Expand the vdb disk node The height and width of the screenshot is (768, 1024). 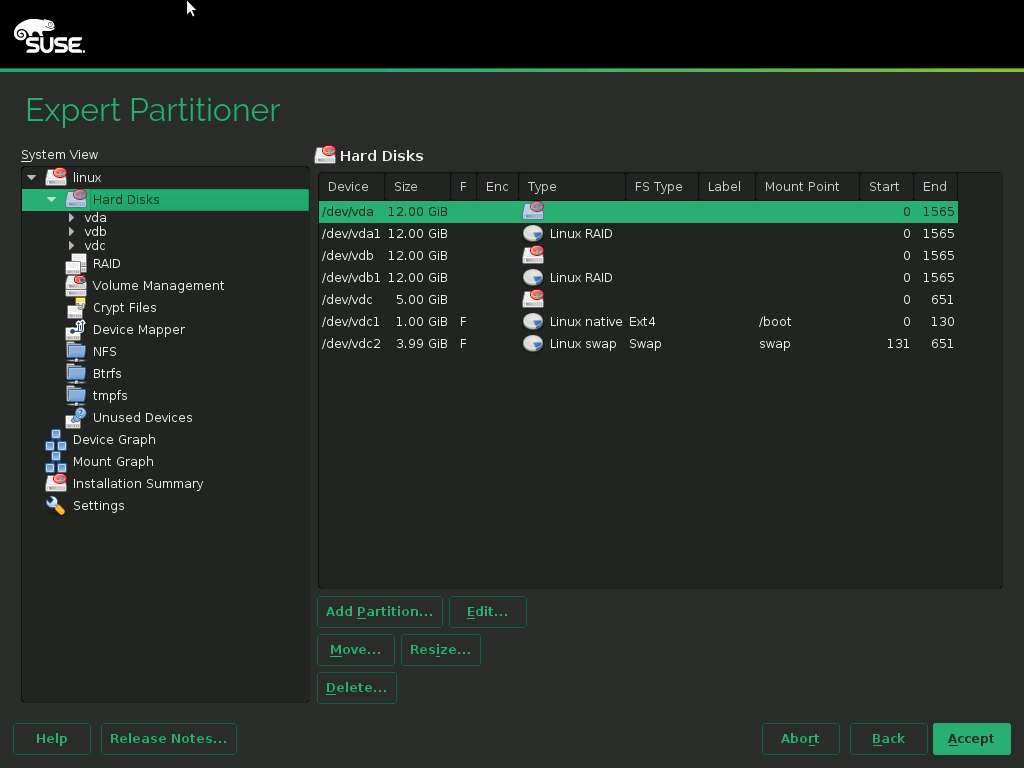coord(71,232)
